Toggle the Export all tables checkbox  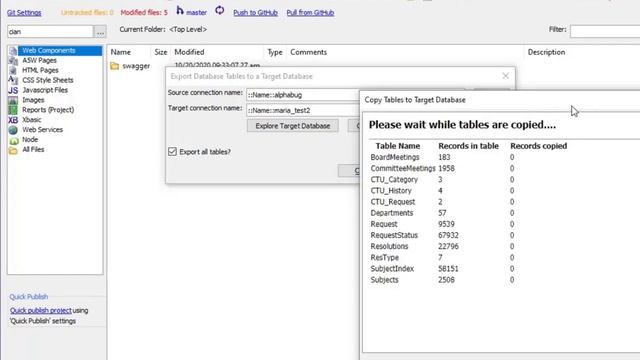point(172,151)
